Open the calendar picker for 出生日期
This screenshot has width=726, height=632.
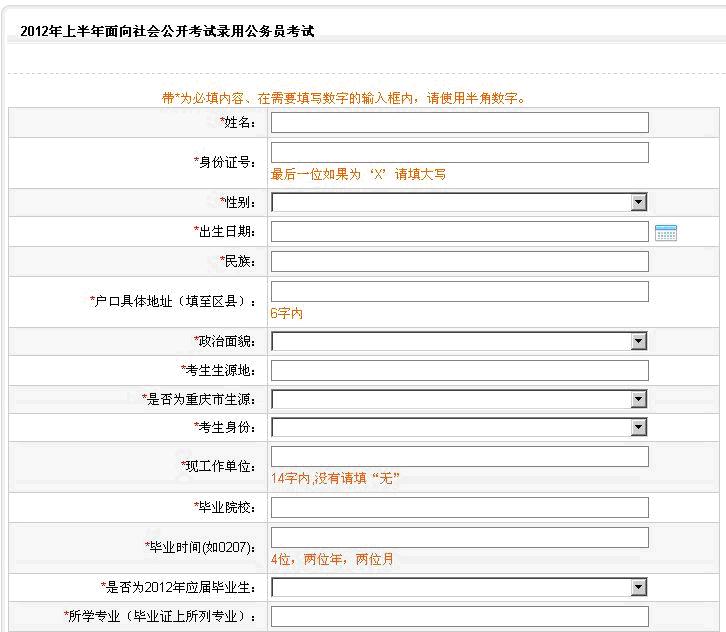coord(666,232)
